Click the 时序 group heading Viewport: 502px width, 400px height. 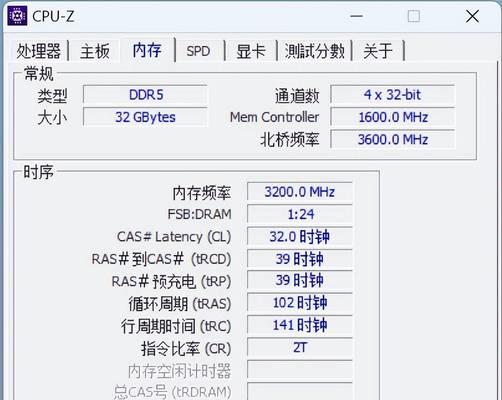(38, 172)
